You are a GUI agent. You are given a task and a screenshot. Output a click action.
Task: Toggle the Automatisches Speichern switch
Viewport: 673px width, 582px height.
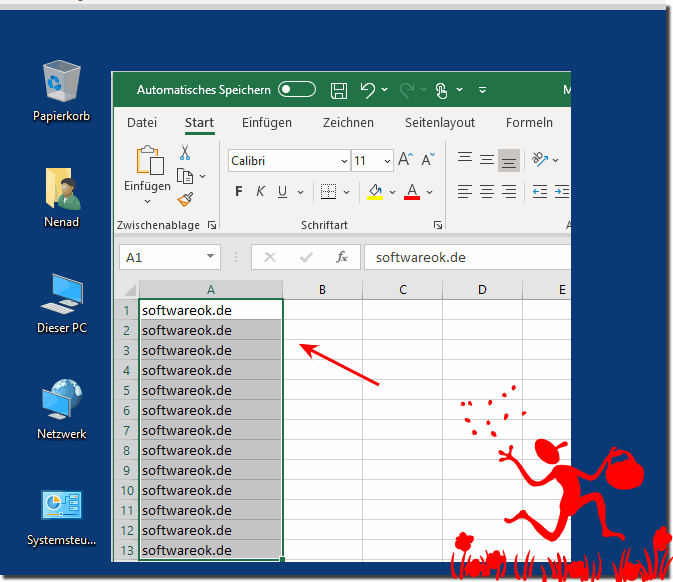[x=297, y=90]
